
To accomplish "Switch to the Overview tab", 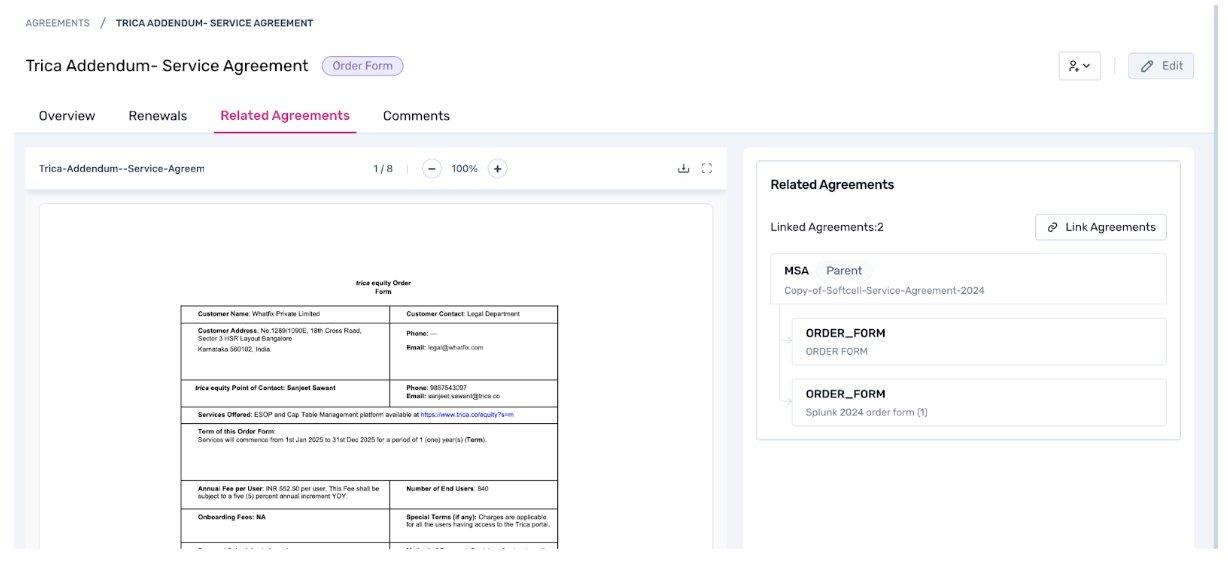I will coord(67,116).
